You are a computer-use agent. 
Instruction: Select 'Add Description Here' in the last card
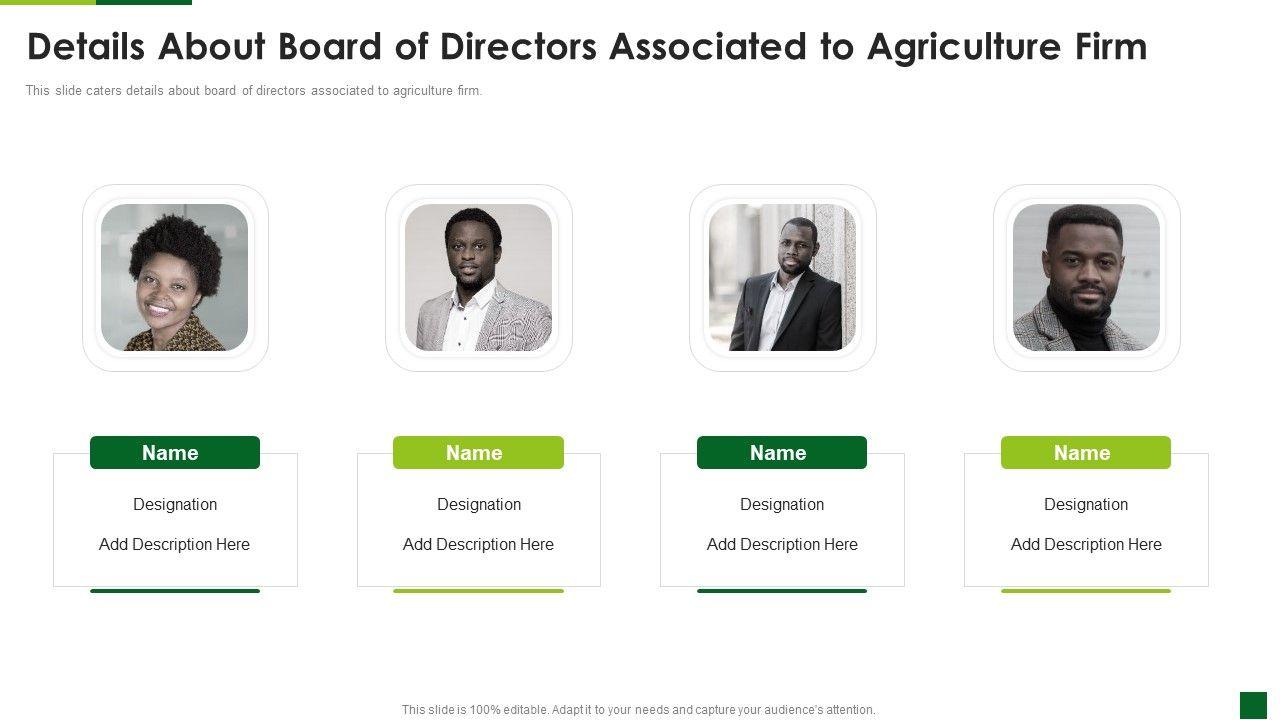(x=1086, y=545)
